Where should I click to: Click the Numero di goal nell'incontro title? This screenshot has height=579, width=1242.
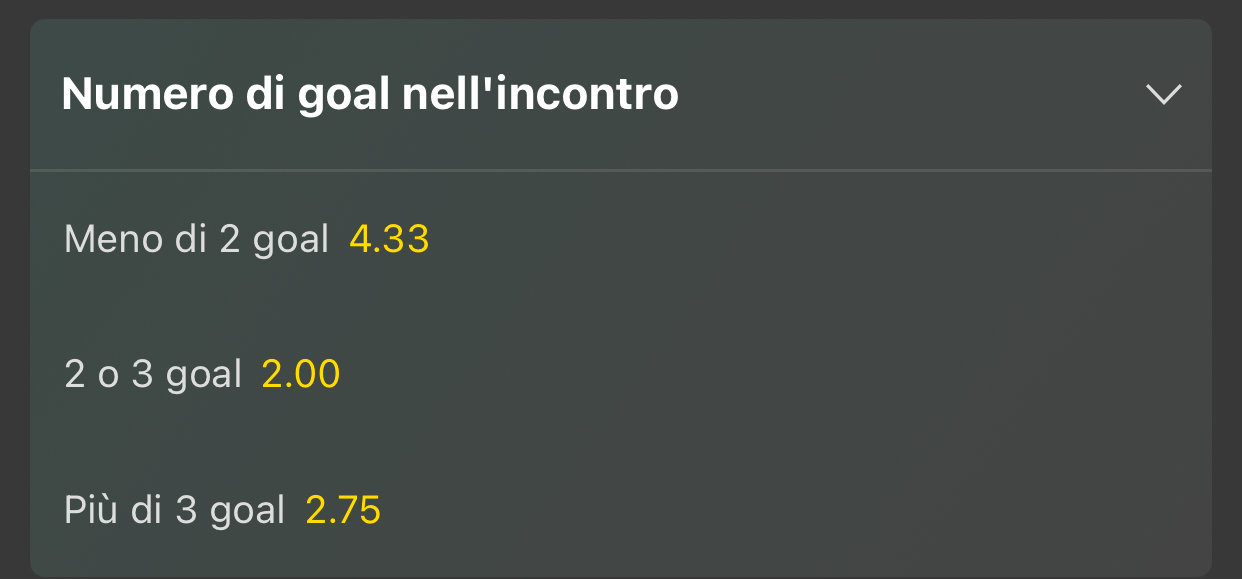(x=370, y=95)
